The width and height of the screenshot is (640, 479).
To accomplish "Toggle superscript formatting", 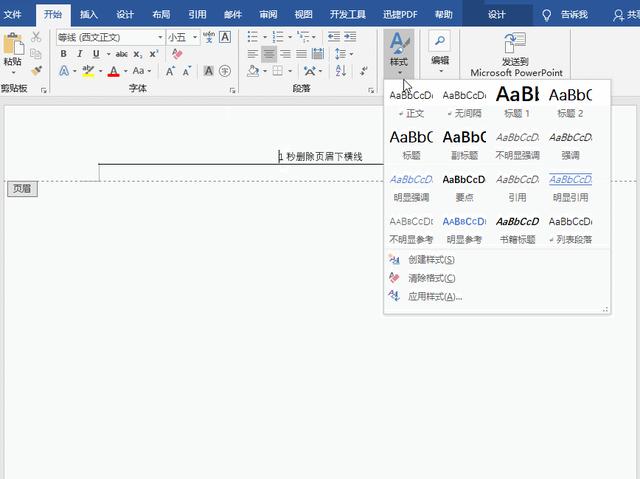I will 153,54.
